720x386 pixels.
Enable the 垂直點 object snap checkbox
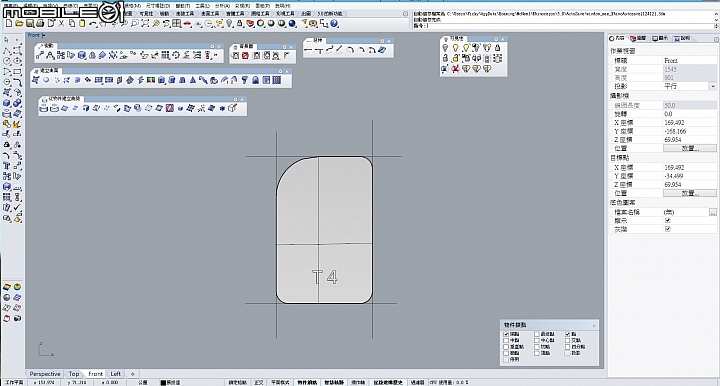(x=506, y=347)
